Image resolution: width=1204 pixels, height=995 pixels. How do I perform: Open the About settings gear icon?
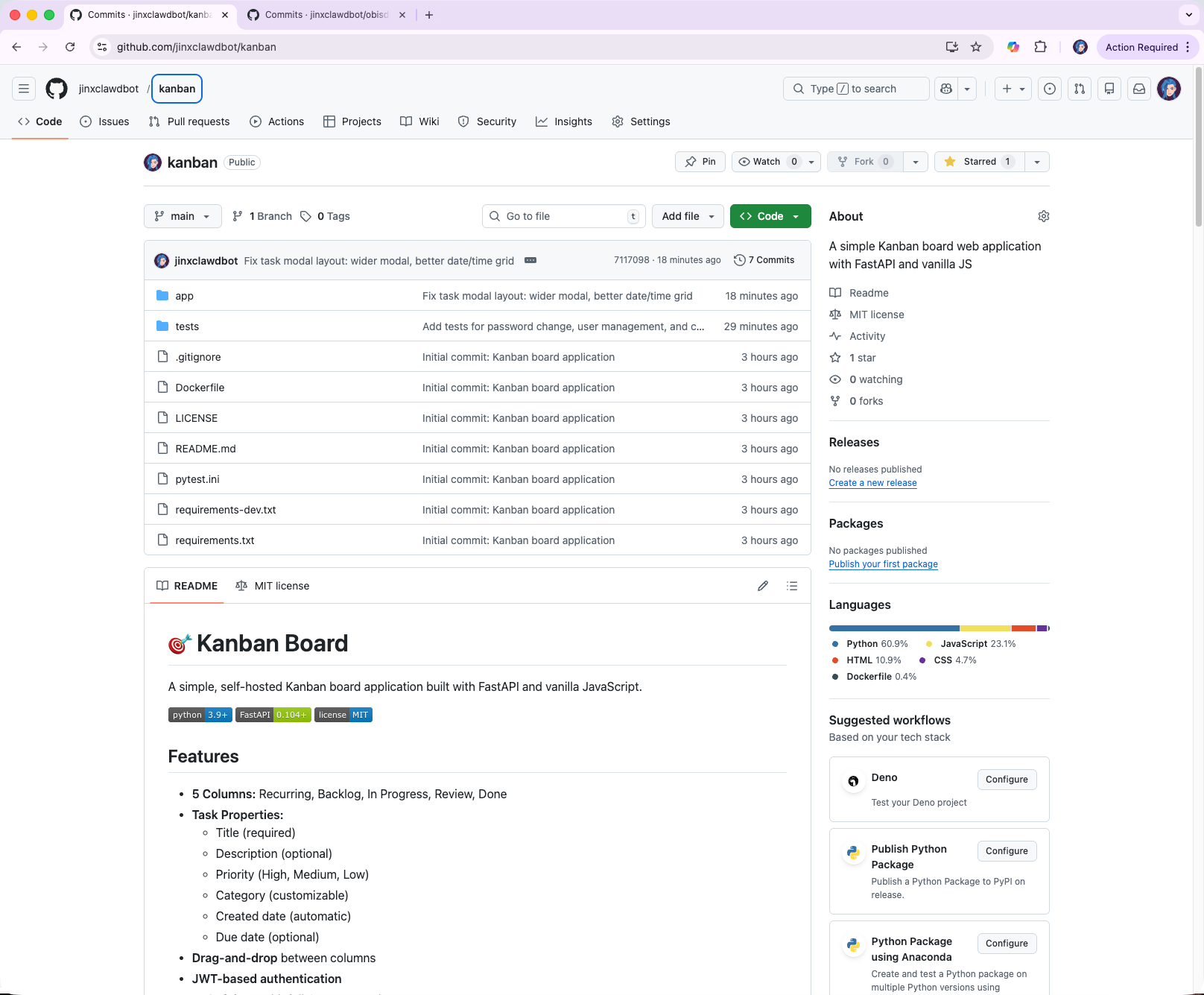[x=1043, y=216]
